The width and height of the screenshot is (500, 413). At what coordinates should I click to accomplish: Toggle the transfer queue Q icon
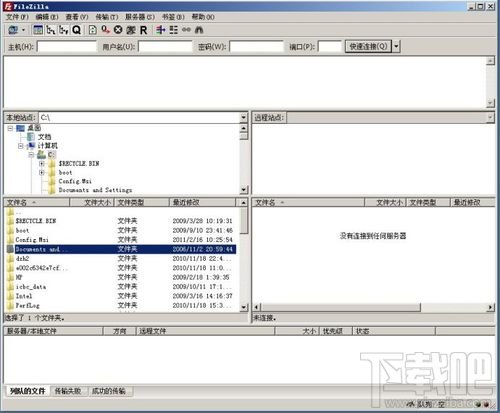tap(76, 30)
